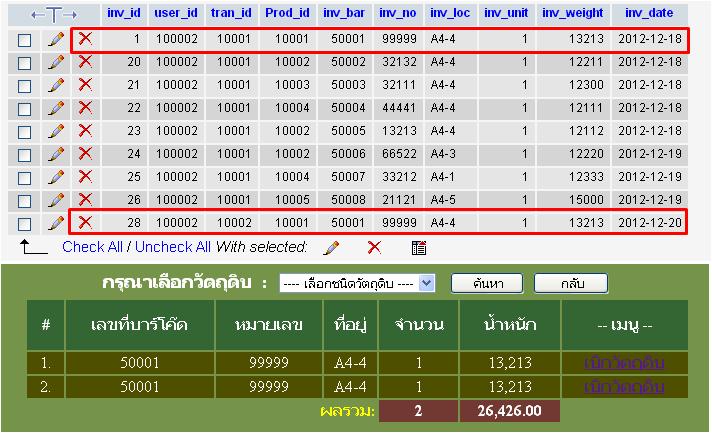The image size is (712, 433).
Task: Click inv_loc cell A4-3
Action: coord(443,154)
